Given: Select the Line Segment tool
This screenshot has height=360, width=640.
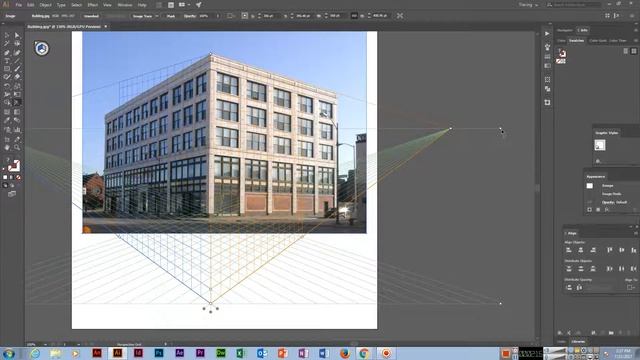Looking at the screenshot, I should click(17, 60).
